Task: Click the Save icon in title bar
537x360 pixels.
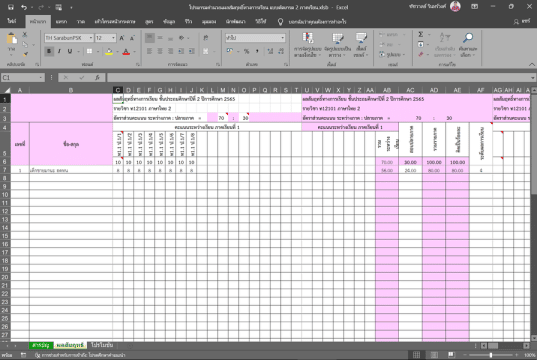Action: tap(11, 7)
